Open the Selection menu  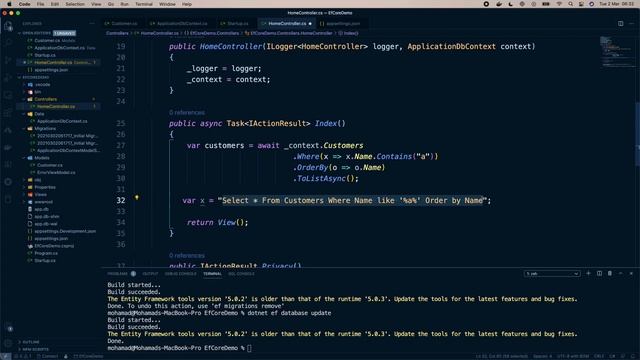coord(75,4)
